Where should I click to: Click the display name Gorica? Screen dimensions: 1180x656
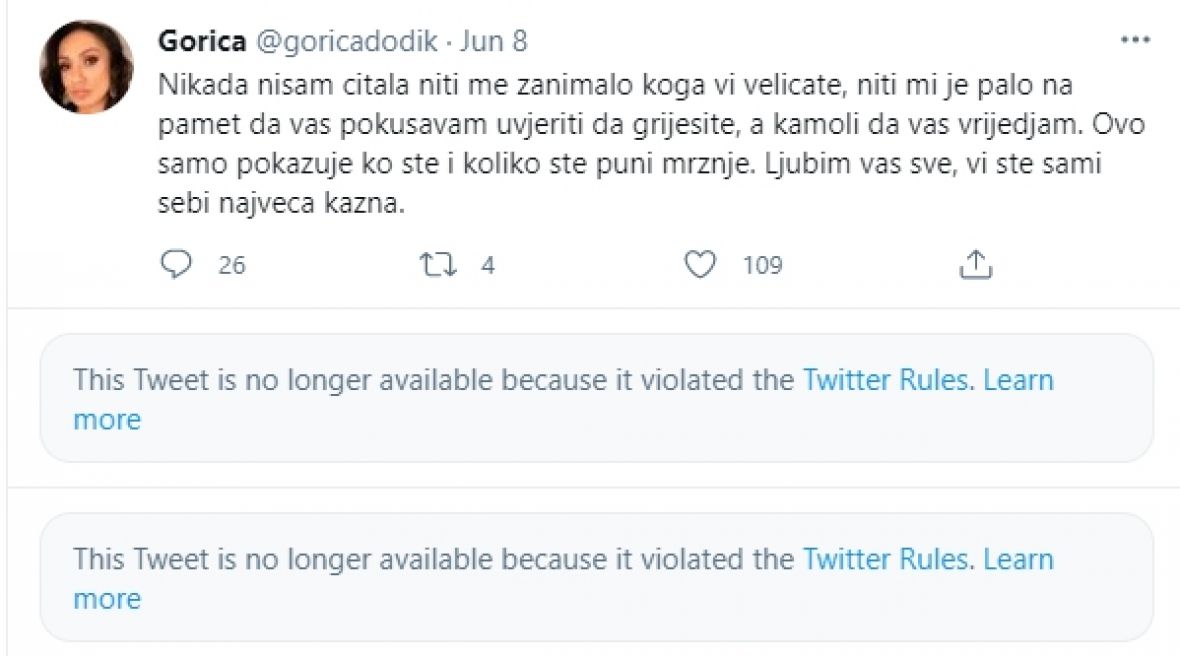pyautogui.click(x=202, y=41)
